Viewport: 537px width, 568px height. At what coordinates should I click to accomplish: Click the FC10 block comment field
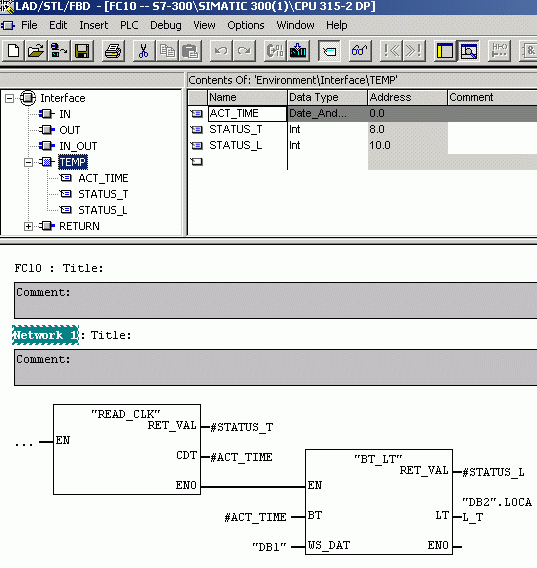(x=275, y=300)
